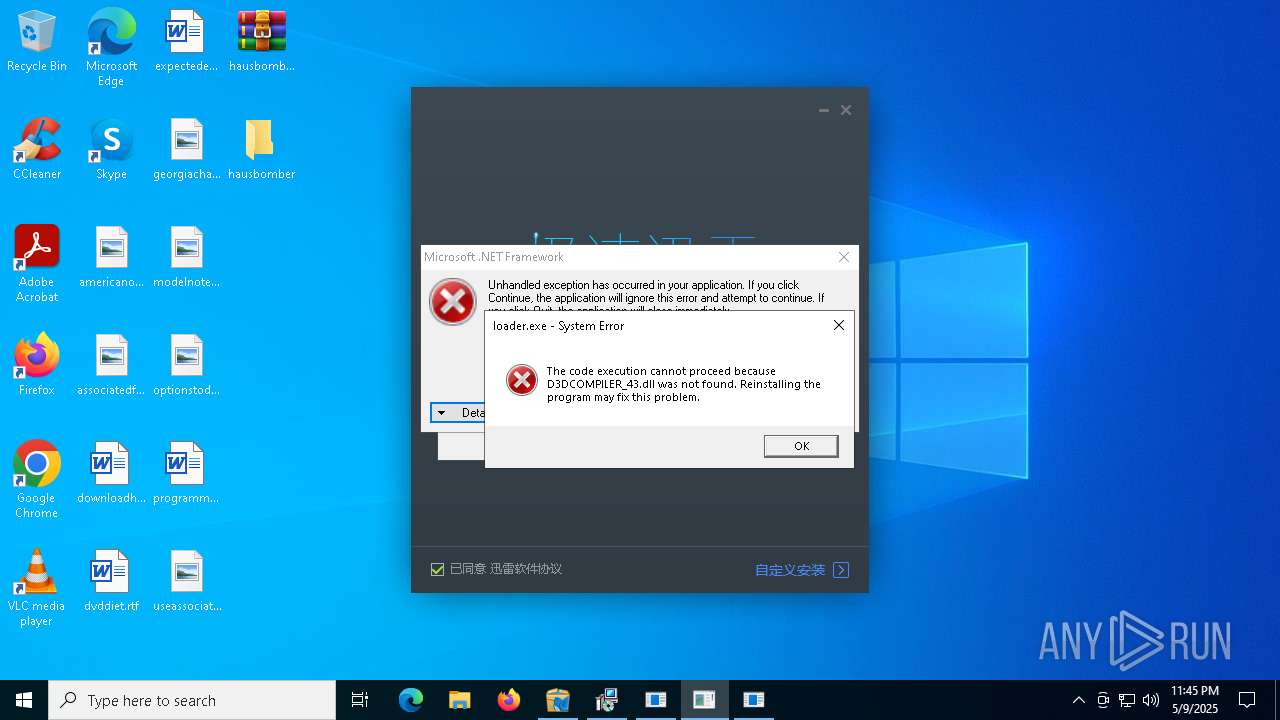Open Adobe Acrobat desktop shortcut
This screenshot has width=1280, height=720.
click(37, 264)
